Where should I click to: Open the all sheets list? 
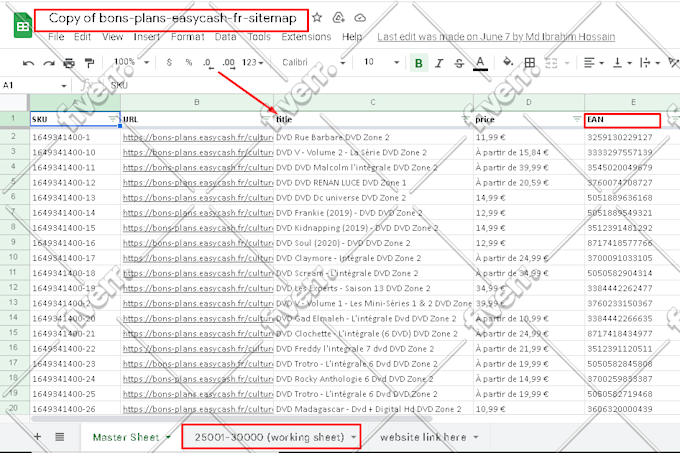[x=59, y=437]
